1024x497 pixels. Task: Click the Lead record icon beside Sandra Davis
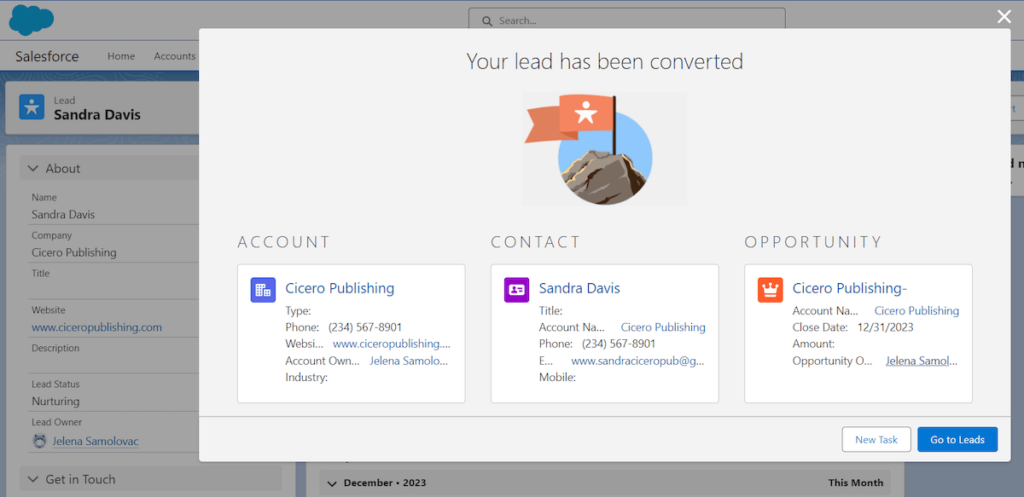coord(31,107)
